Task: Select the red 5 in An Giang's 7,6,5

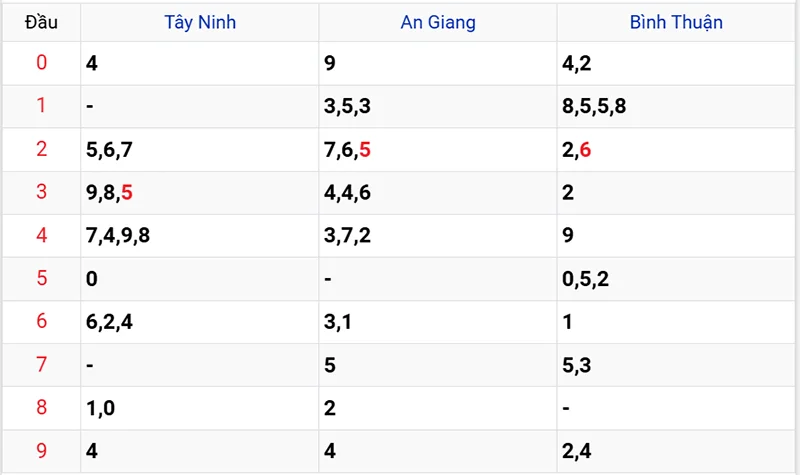Action: pos(365,150)
